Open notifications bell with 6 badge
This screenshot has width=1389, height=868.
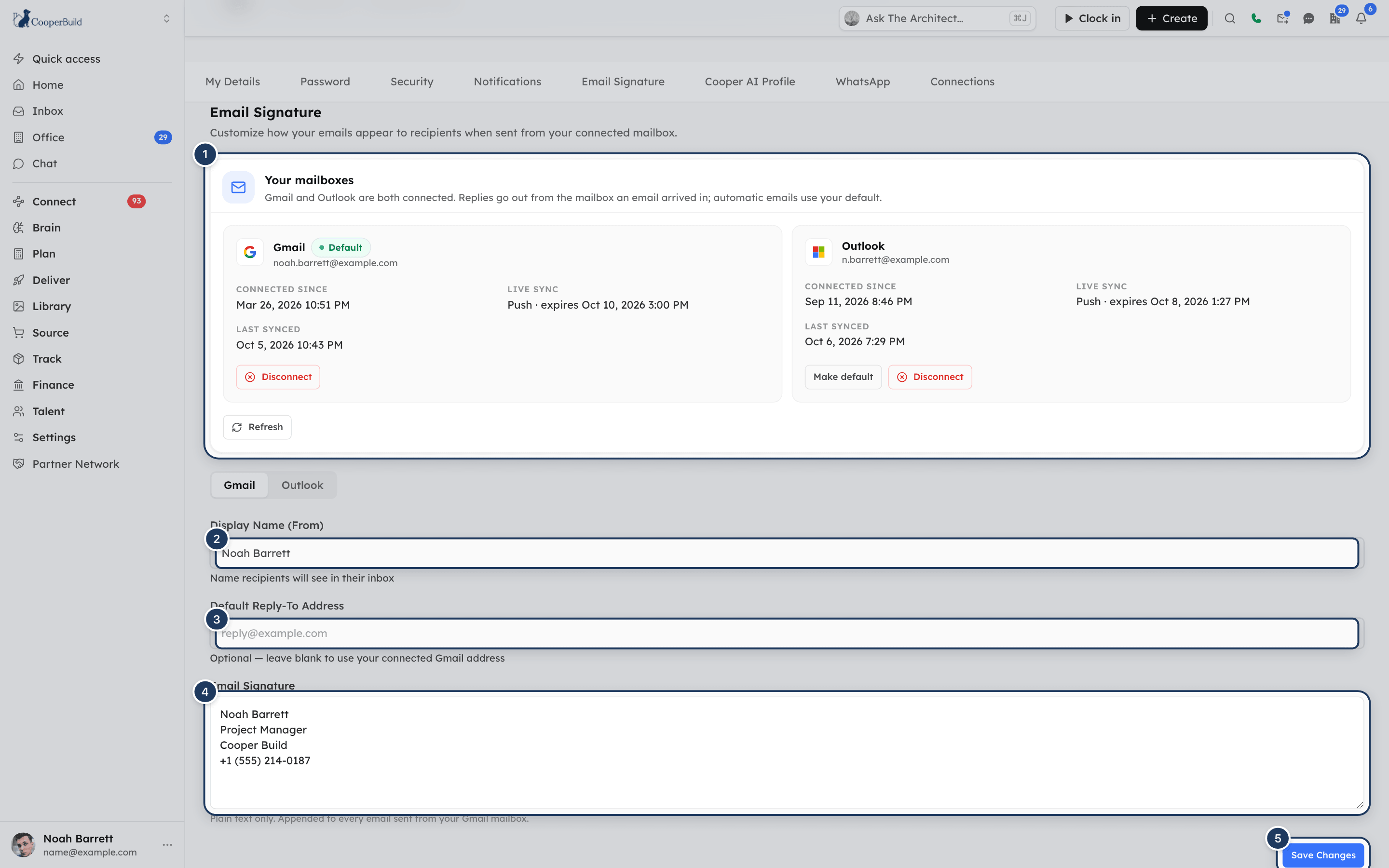click(x=1362, y=18)
